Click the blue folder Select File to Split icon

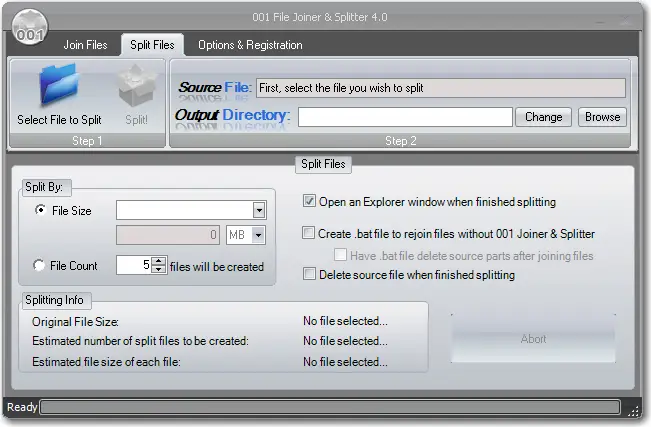coord(59,83)
